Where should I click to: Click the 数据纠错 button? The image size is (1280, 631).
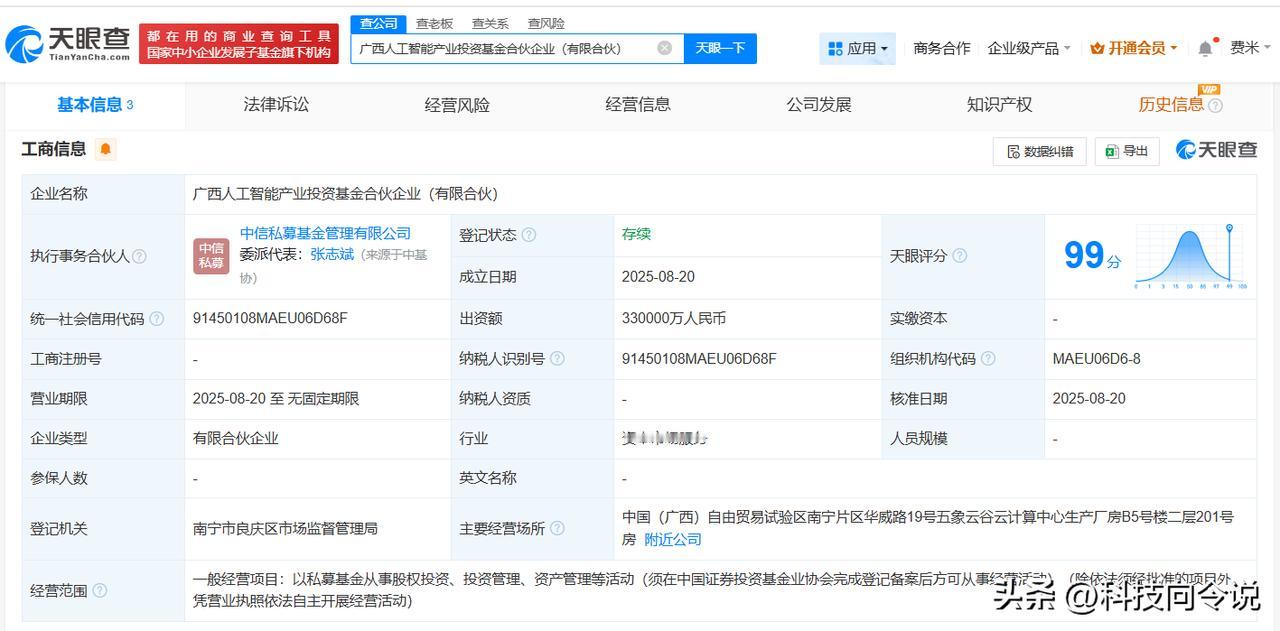1040,151
